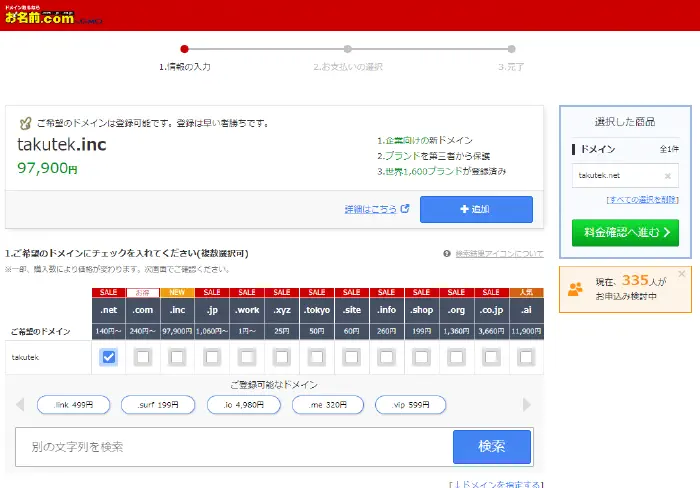Select the .vip 599円 domain pill
This screenshot has height=488, width=700.
coord(410,405)
